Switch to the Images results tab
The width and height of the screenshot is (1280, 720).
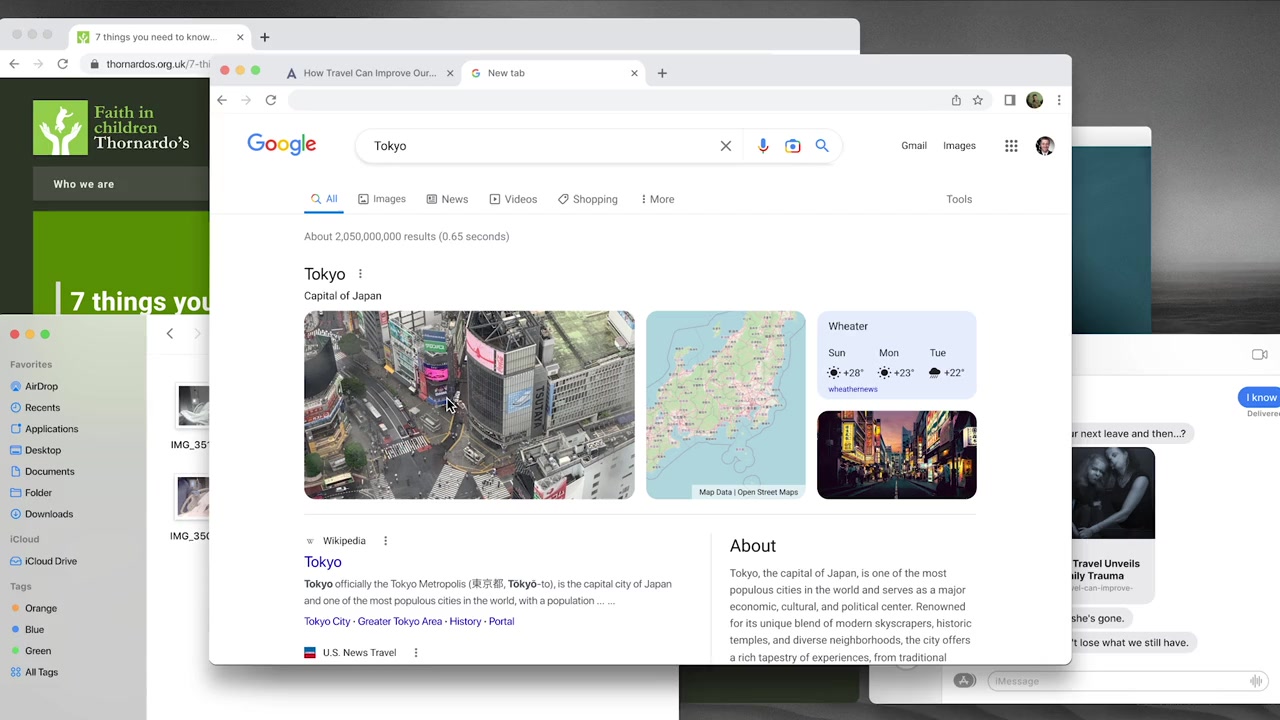382,199
